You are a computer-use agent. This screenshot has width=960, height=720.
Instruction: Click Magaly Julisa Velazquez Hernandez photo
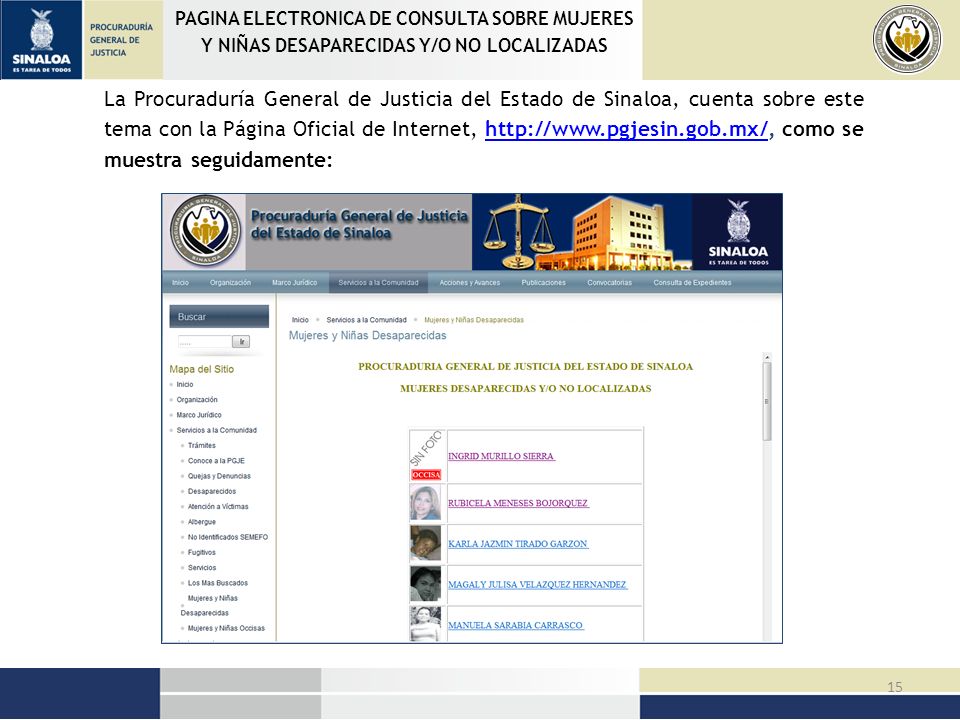[x=426, y=585]
